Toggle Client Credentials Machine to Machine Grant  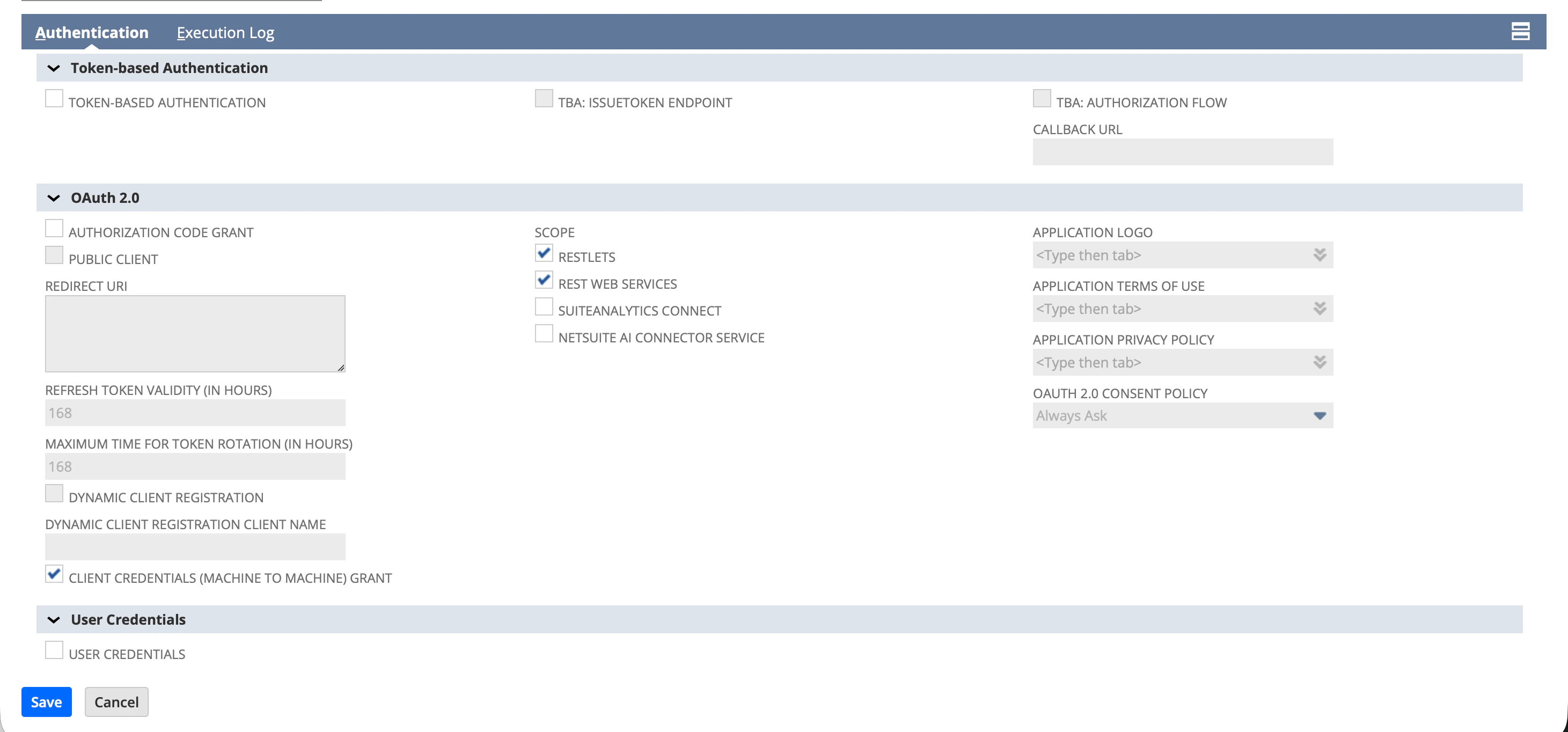click(x=54, y=574)
